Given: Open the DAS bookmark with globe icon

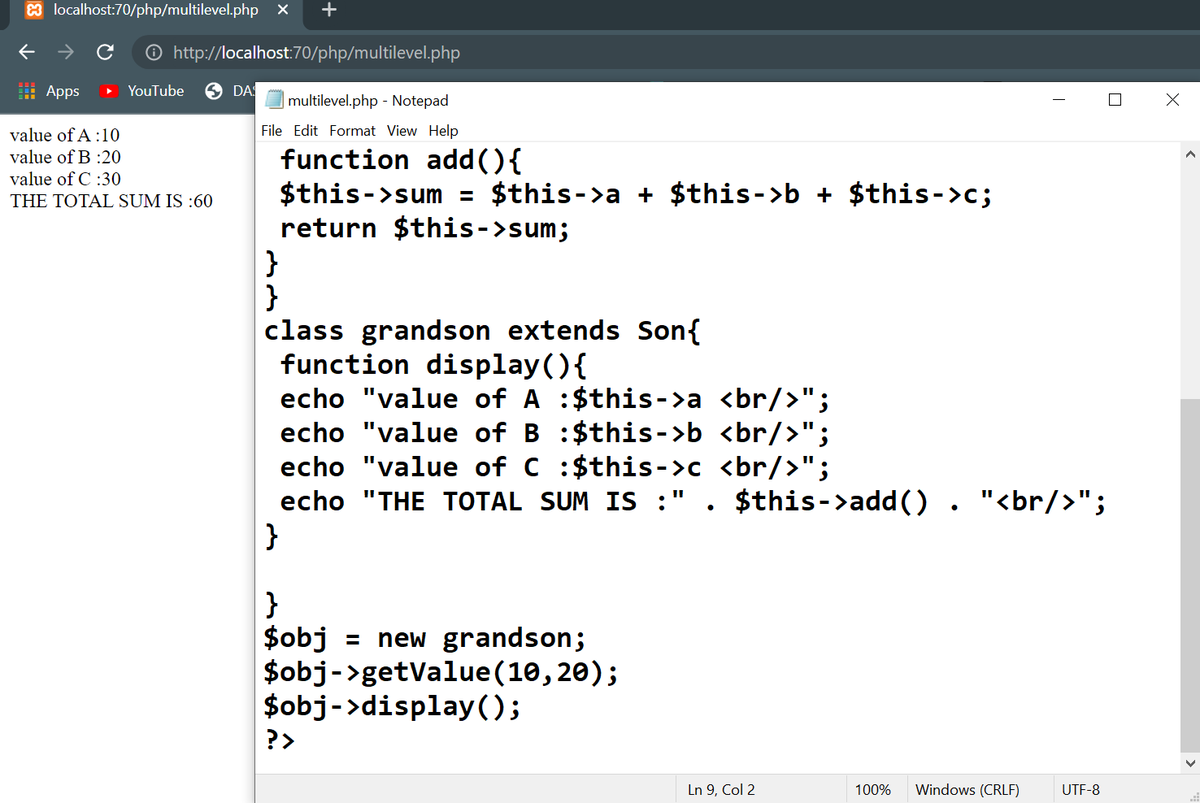Looking at the screenshot, I should [x=230, y=91].
